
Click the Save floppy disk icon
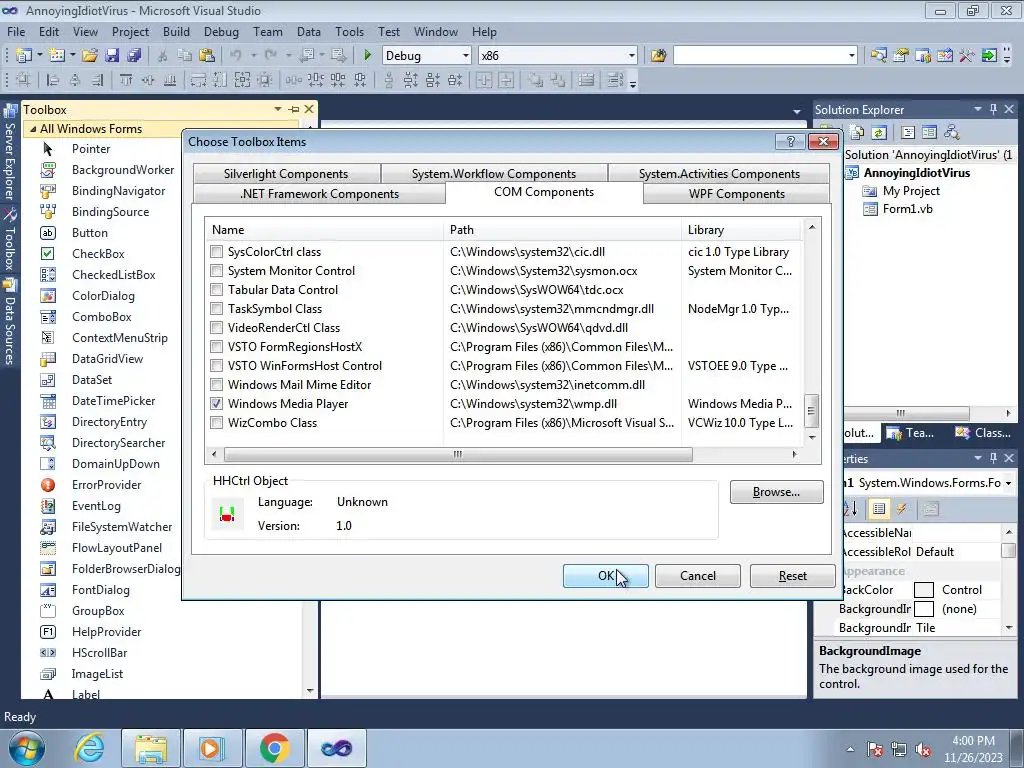click(x=112, y=56)
